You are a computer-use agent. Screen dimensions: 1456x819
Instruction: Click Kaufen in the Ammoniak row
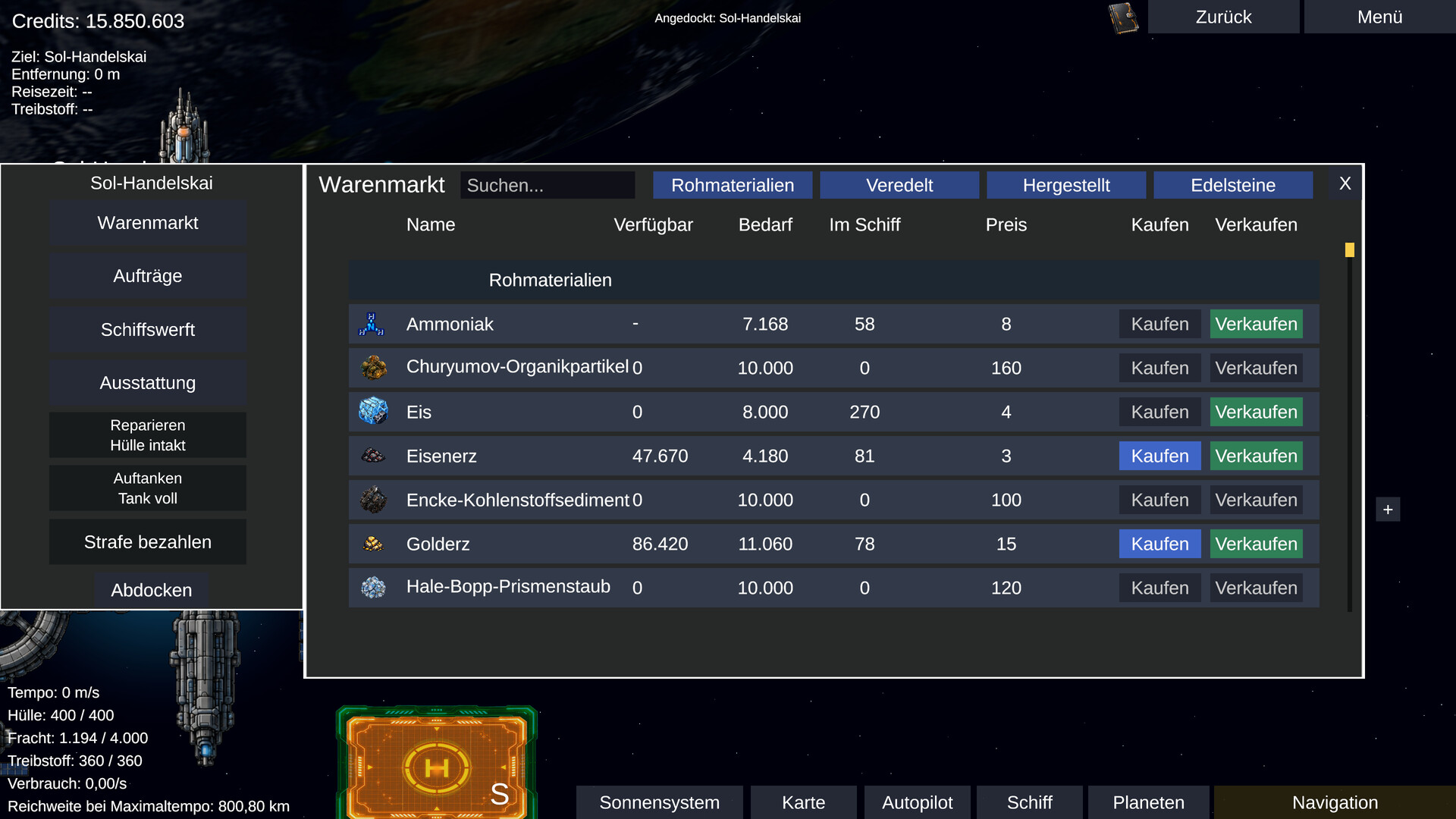(x=1160, y=324)
